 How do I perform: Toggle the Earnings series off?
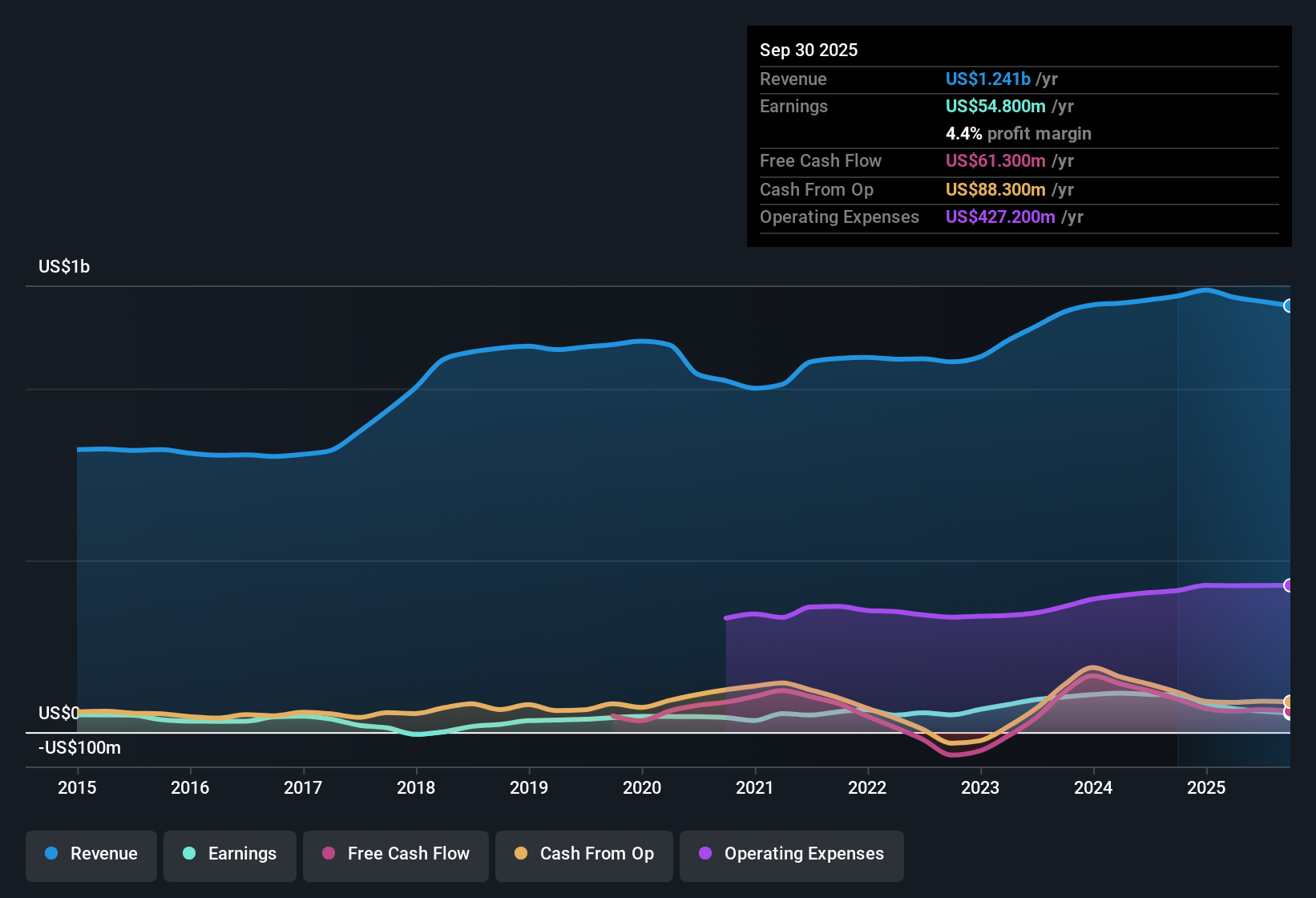(x=229, y=854)
